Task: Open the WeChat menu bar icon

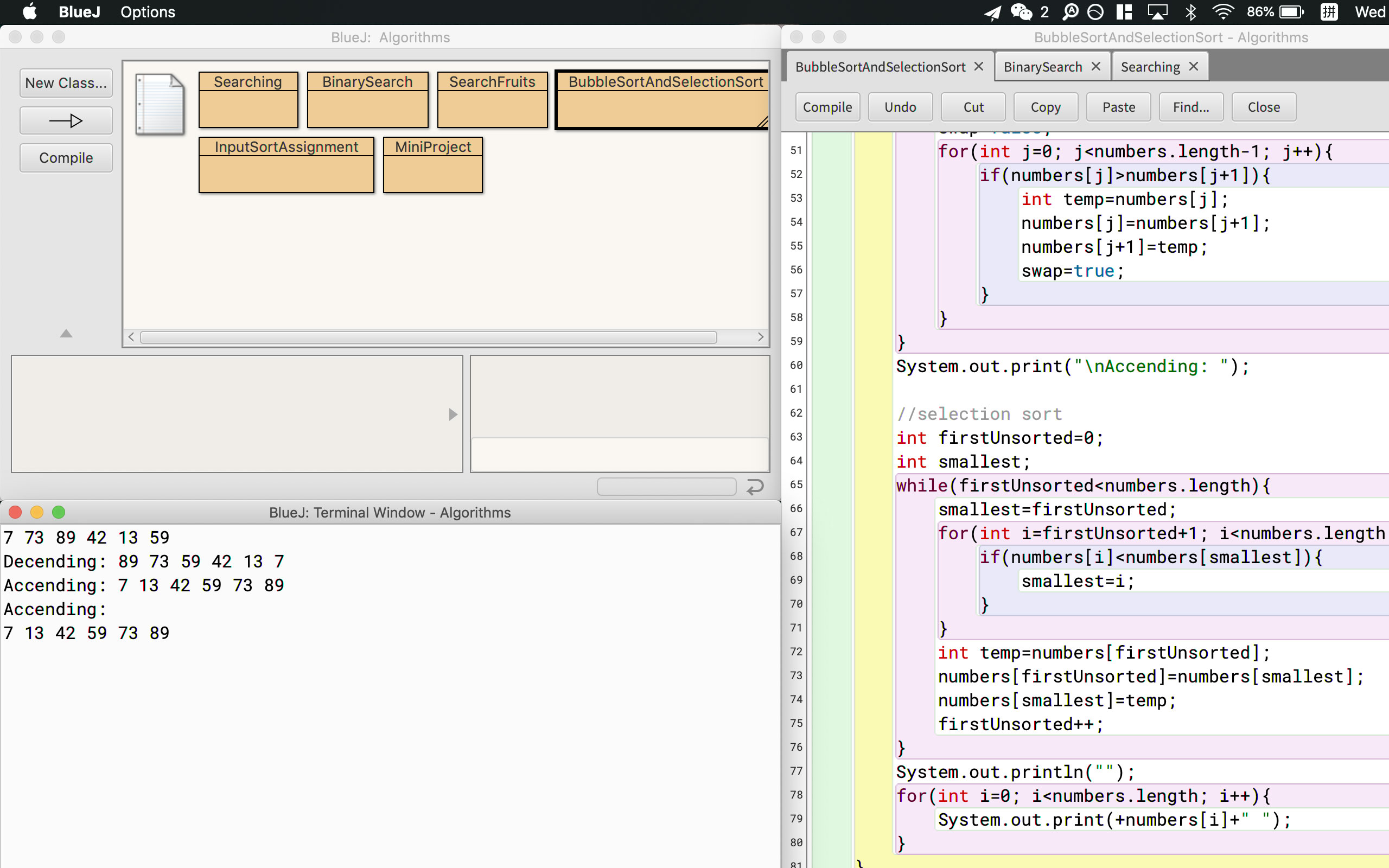Action: (1022, 12)
